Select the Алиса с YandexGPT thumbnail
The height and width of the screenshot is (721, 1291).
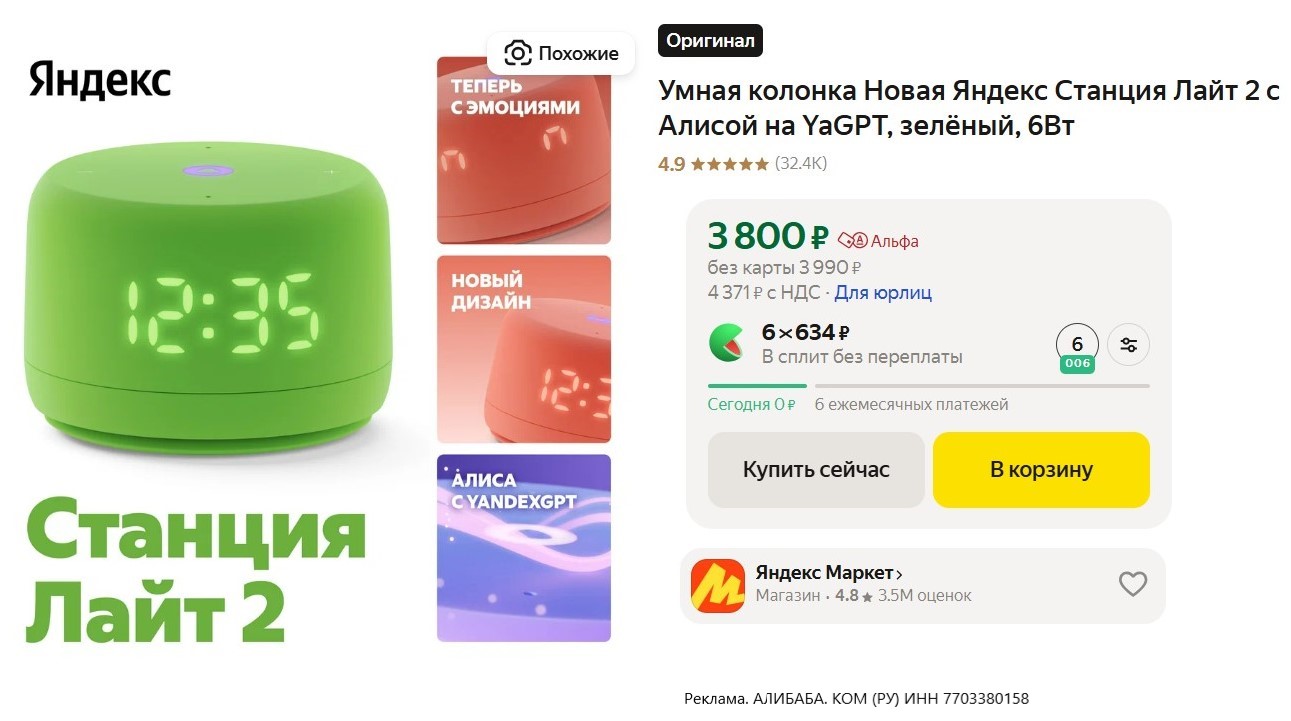(x=523, y=548)
